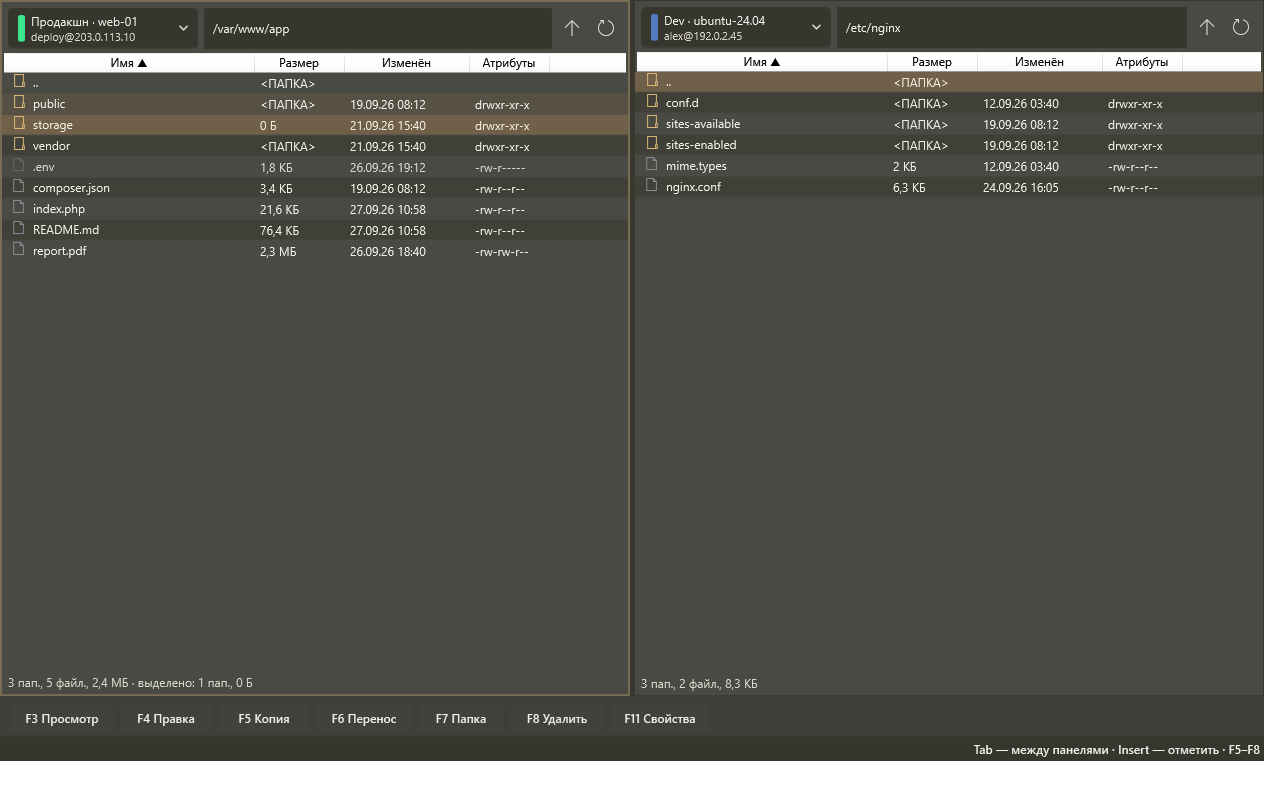Click the left panel status summary text

point(130,683)
